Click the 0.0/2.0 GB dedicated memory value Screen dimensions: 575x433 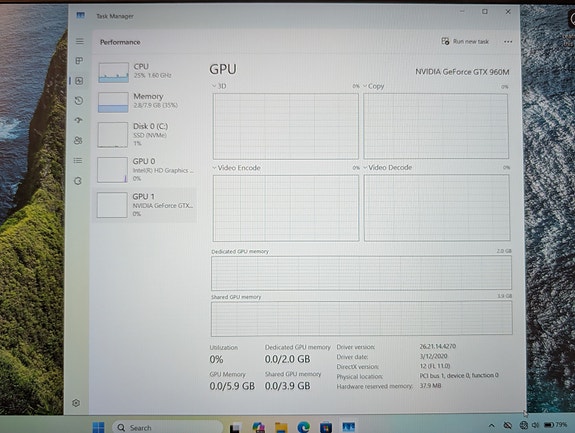[x=288, y=359]
